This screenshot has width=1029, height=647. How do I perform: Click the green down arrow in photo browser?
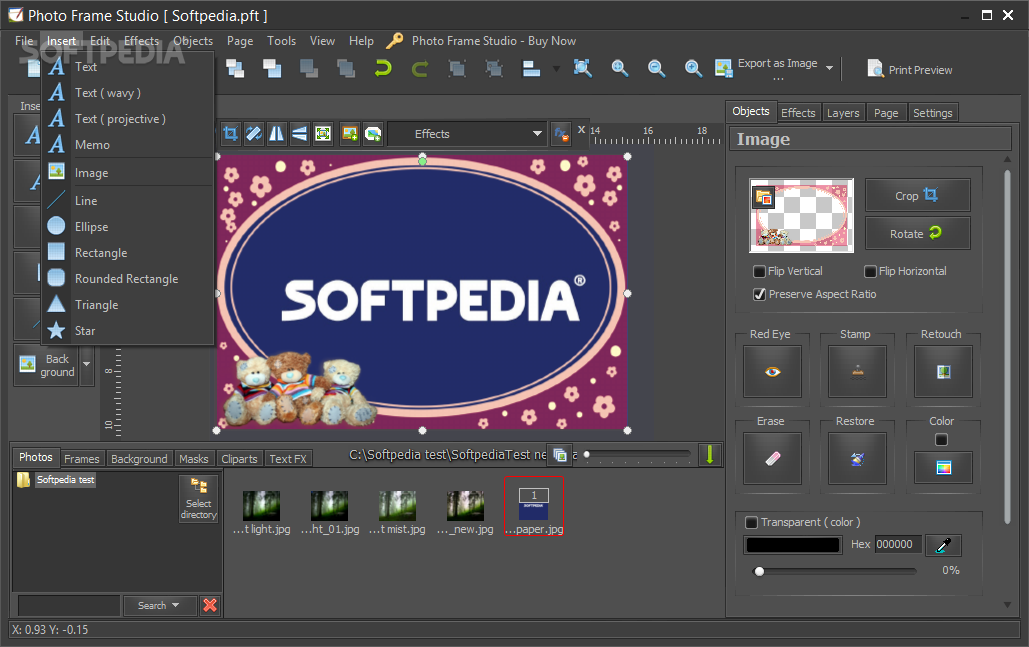[x=709, y=454]
